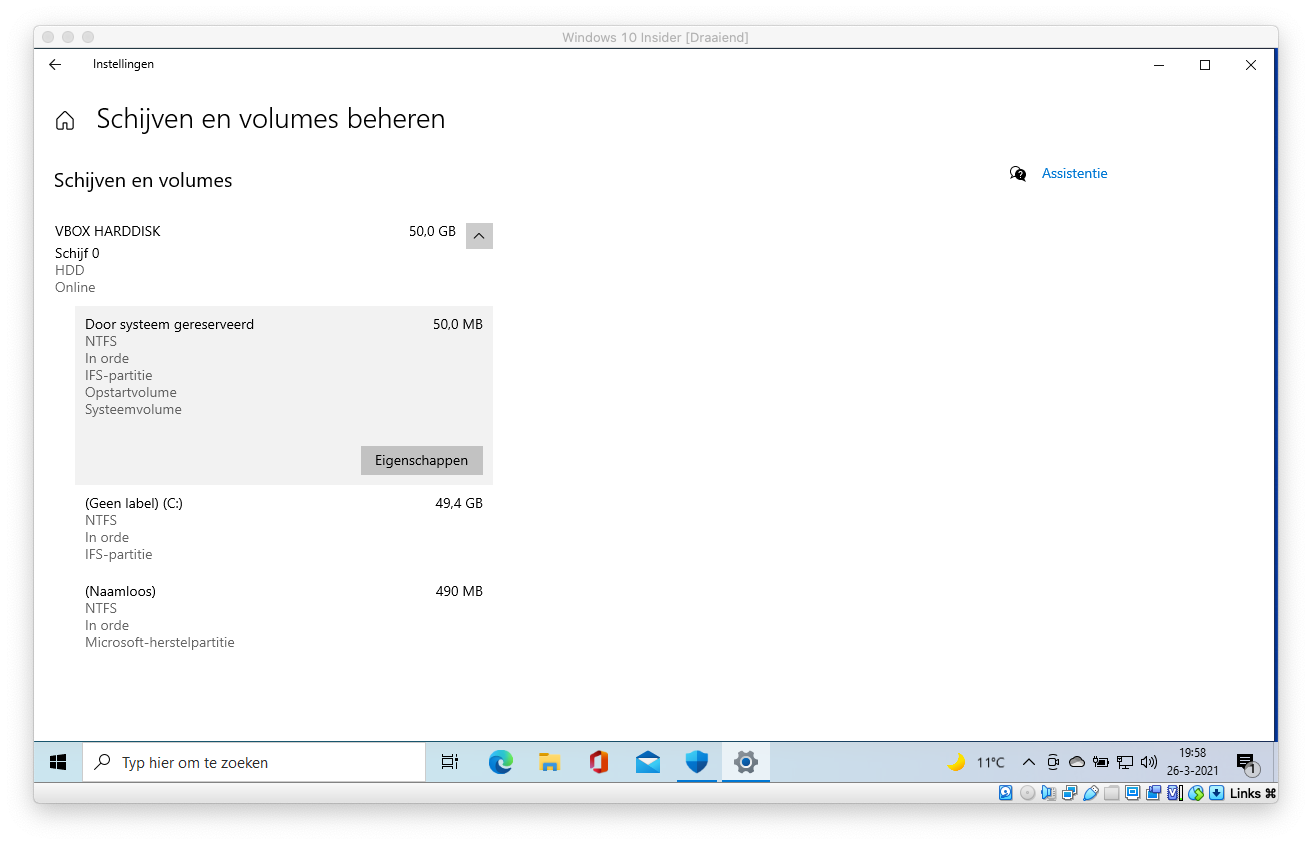Launch Microsoft Edge from the taskbar
Screen dimensions: 1312x845
(500, 762)
